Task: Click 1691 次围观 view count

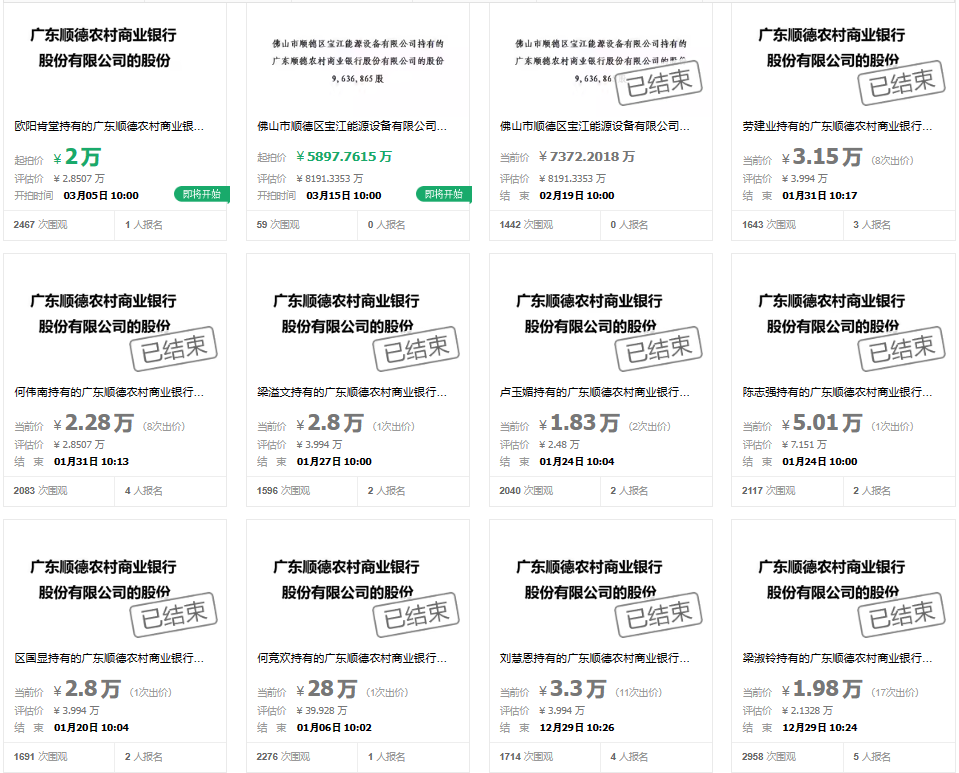Action: pyautogui.click(x=40, y=757)
